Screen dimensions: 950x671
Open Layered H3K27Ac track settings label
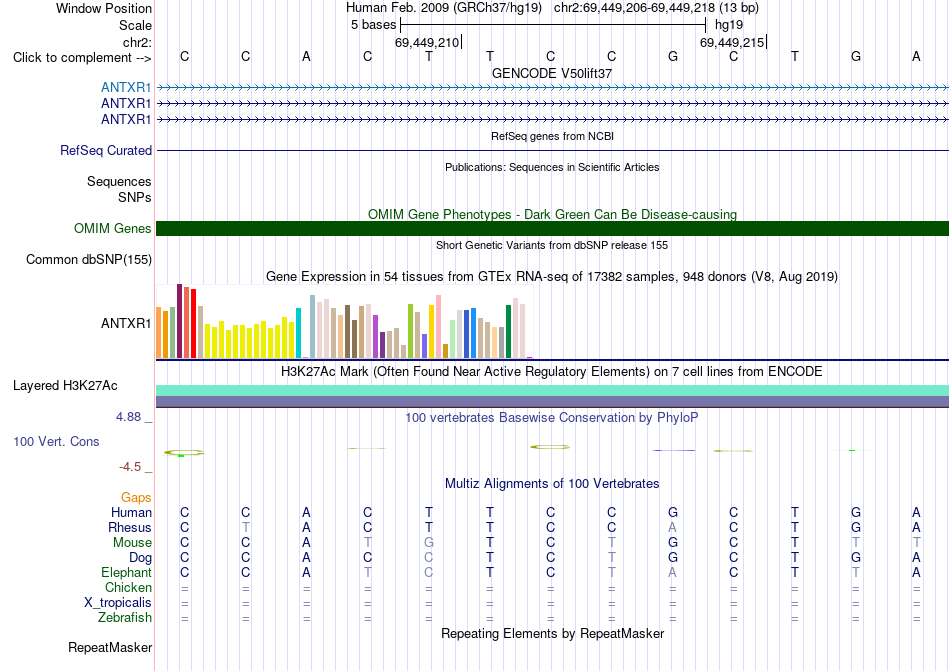click(x=65, y=385)
